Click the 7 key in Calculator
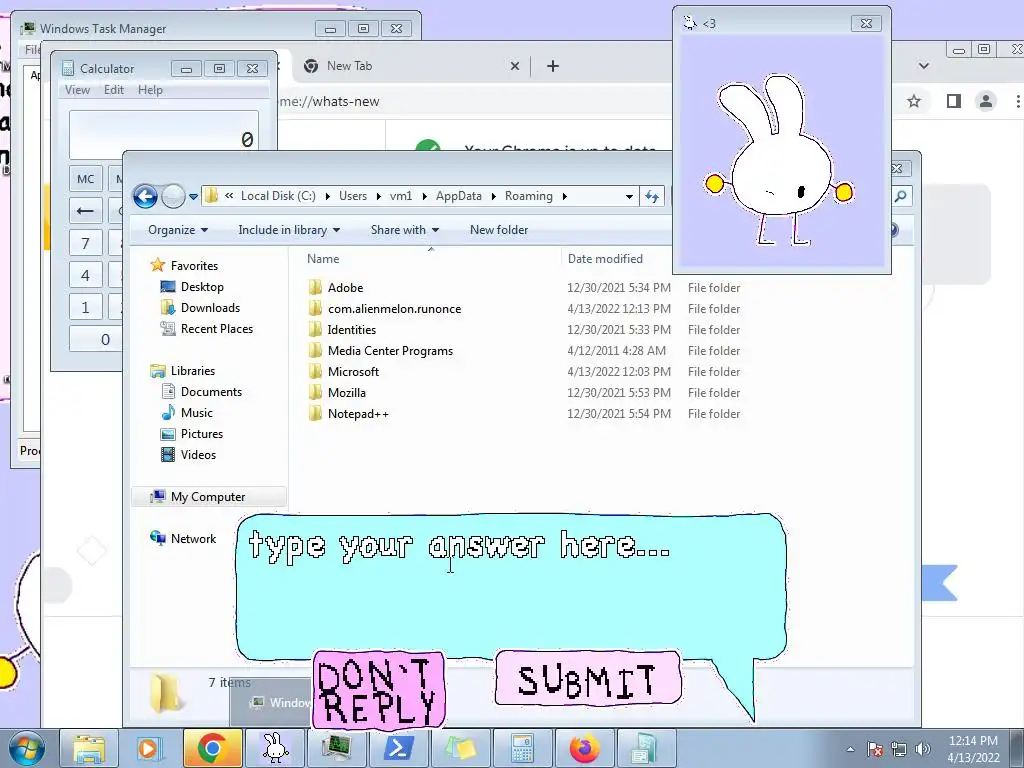The height and width of the screenshot is (768, 1024). [x=86, y=244]
